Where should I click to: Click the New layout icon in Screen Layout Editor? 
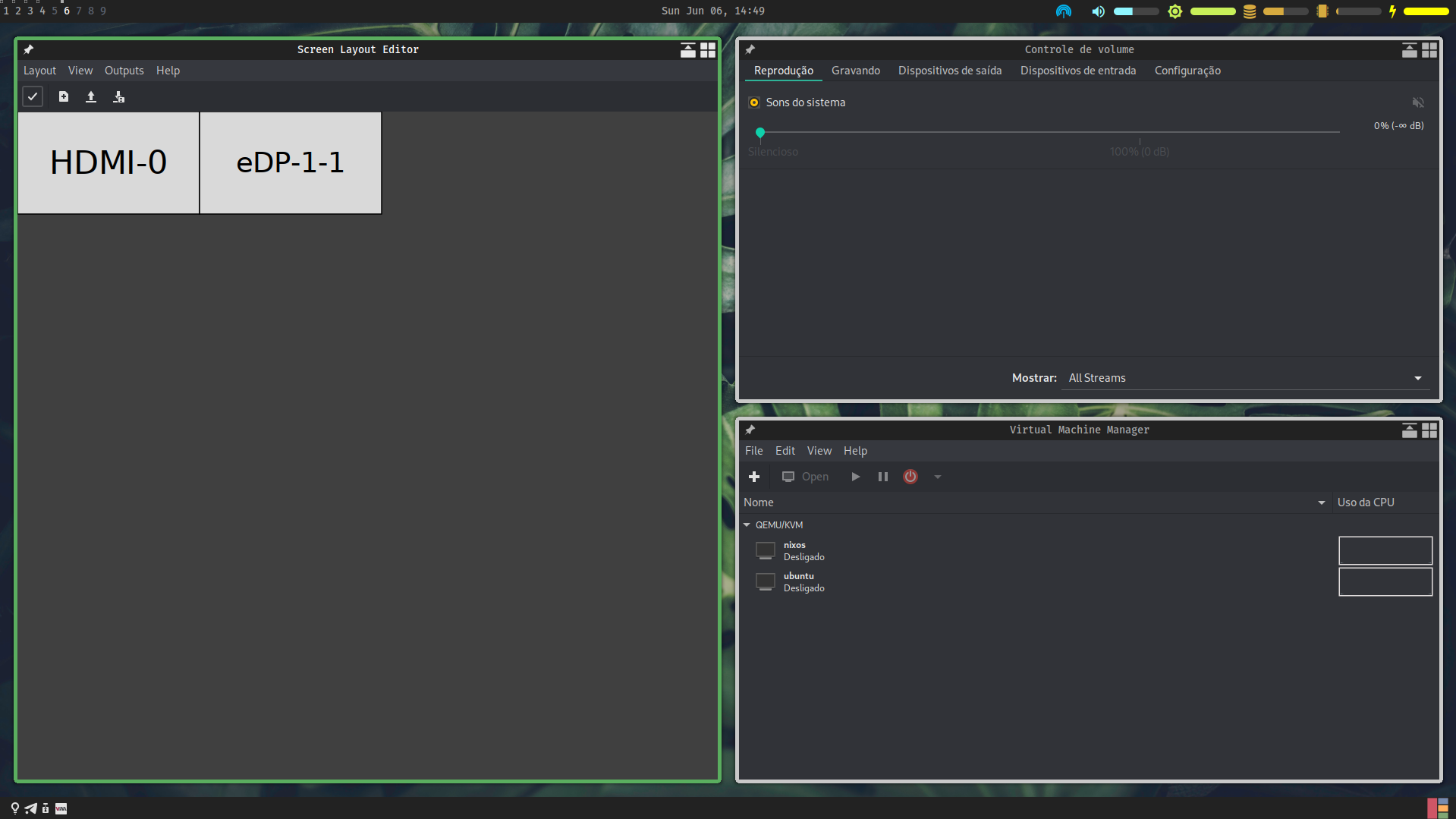(64, 96)
